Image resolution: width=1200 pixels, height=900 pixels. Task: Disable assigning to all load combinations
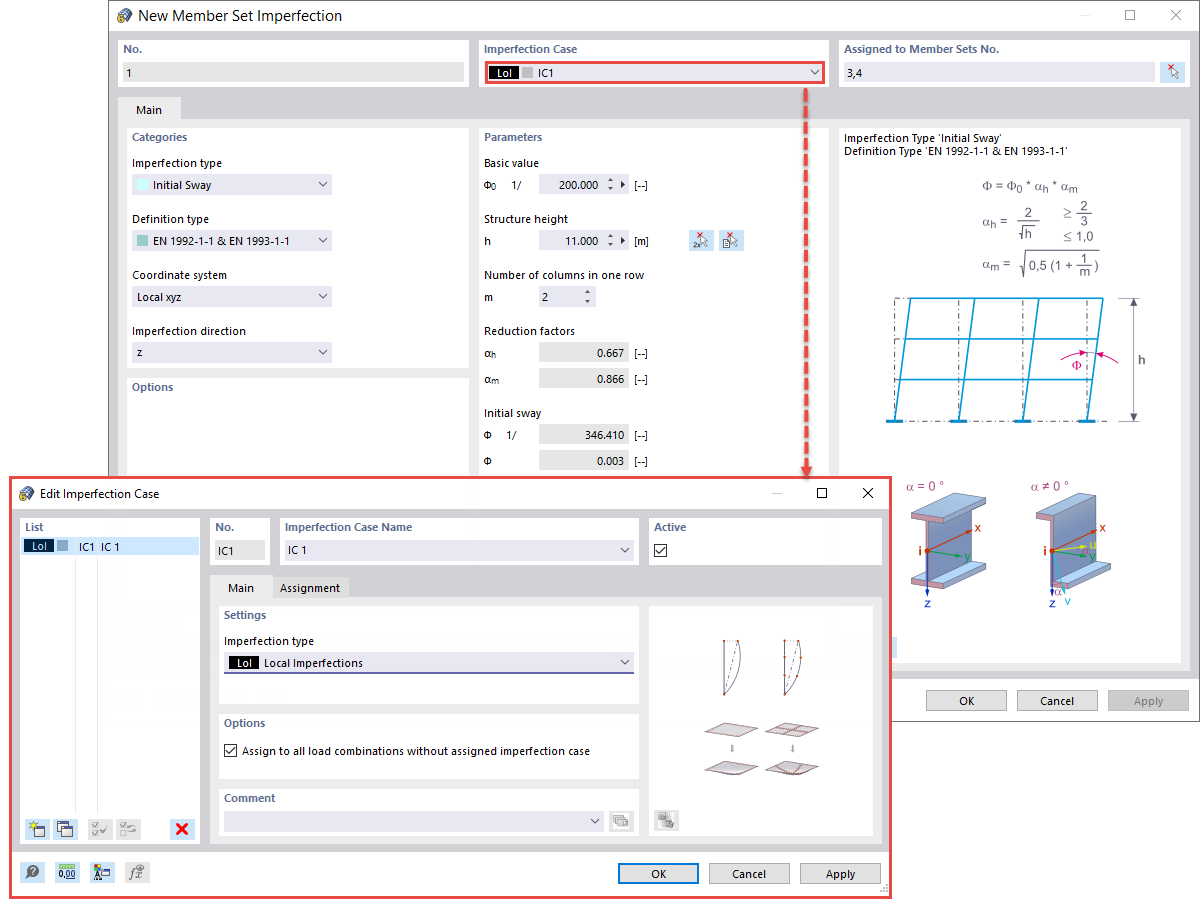(229, 750)
